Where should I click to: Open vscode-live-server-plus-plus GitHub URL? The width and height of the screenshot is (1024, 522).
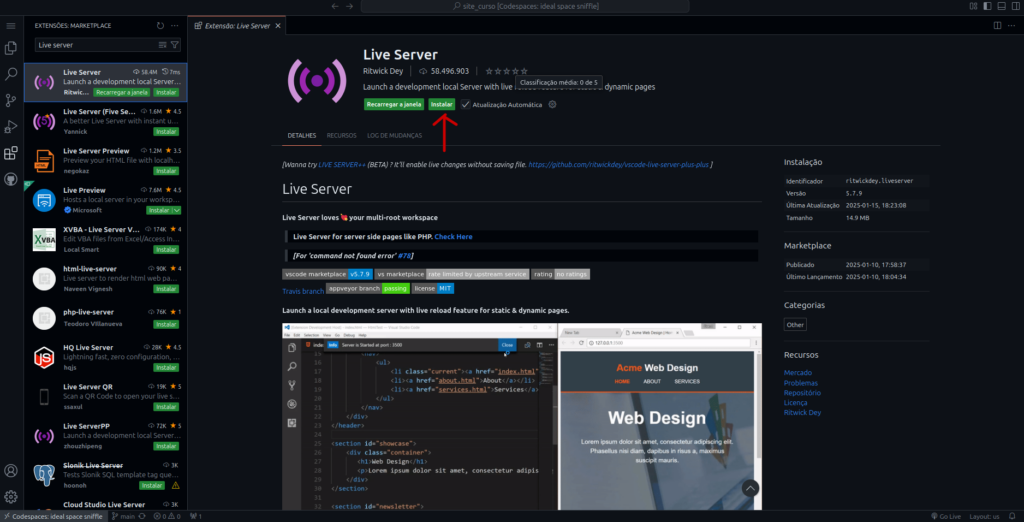[618, 165]
